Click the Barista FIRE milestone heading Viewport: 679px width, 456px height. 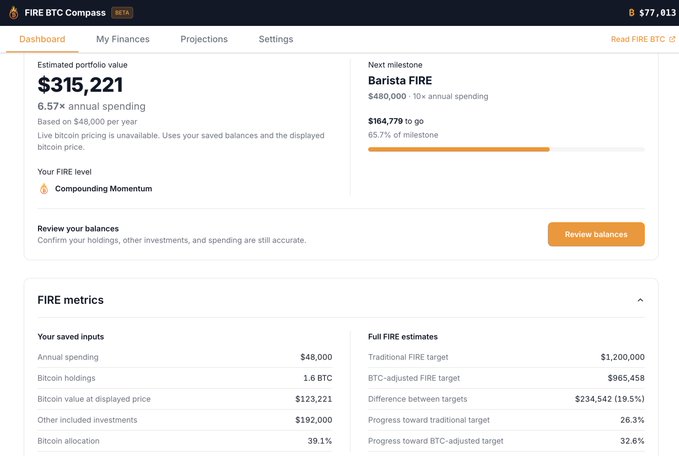click(x=400, y=81)
